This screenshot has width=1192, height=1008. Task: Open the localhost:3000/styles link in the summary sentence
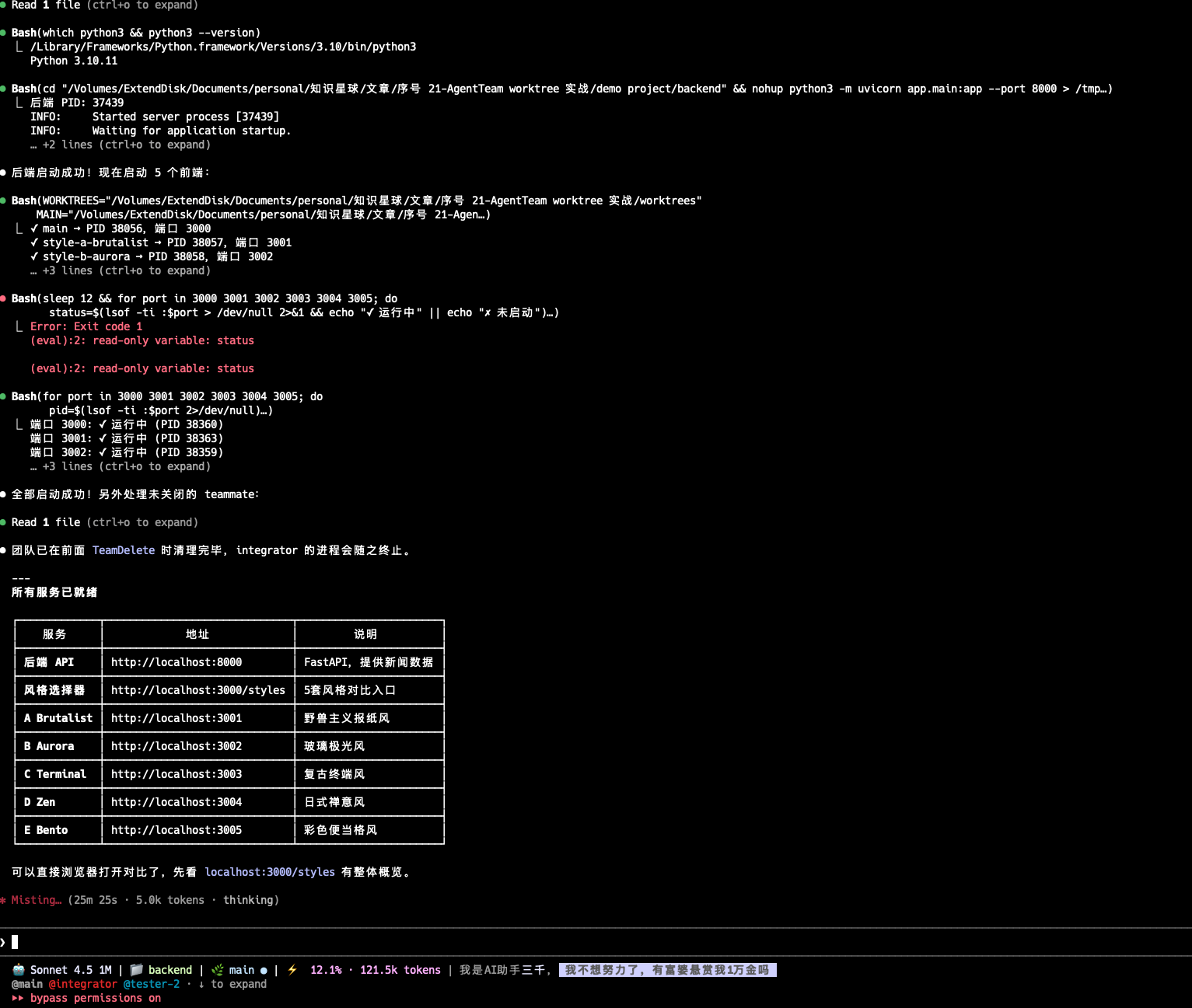pos(270,872)
